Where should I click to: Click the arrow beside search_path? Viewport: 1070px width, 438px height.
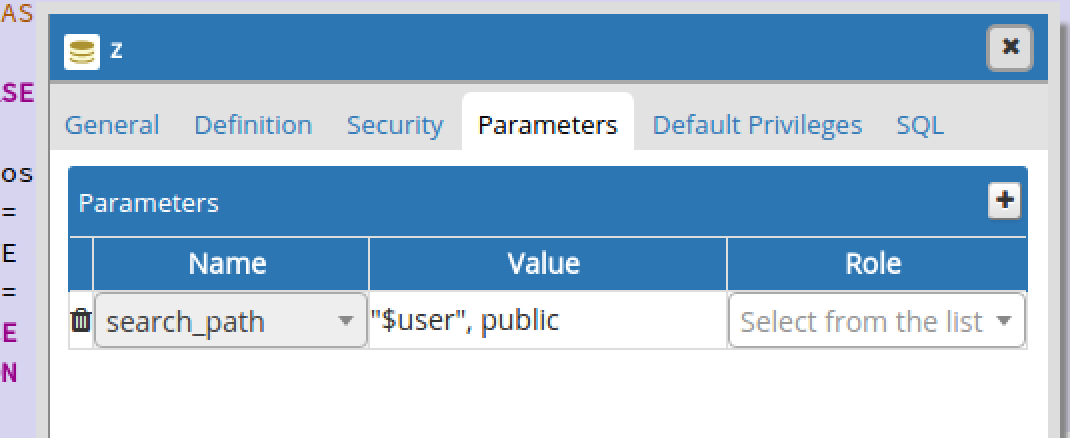[346, 321]
